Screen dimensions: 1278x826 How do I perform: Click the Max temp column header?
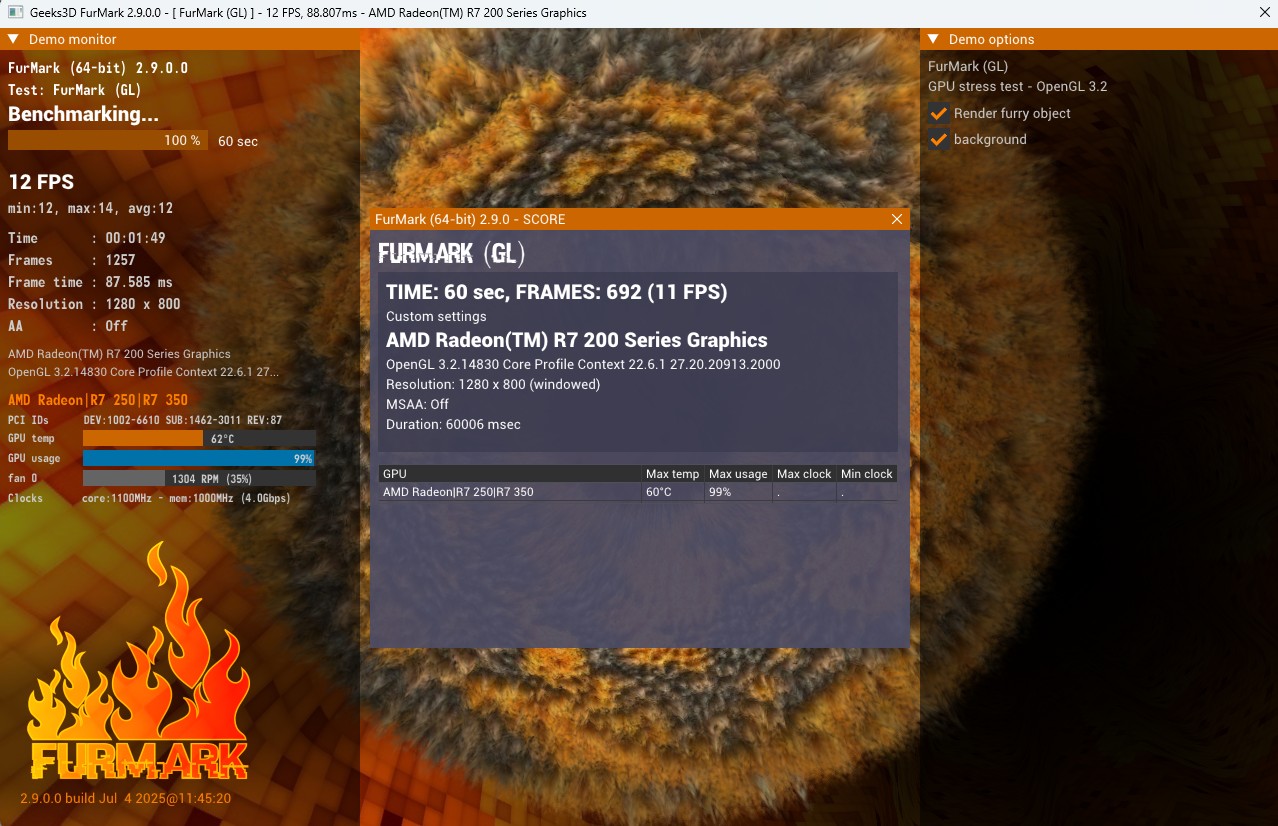coord(673,474)
